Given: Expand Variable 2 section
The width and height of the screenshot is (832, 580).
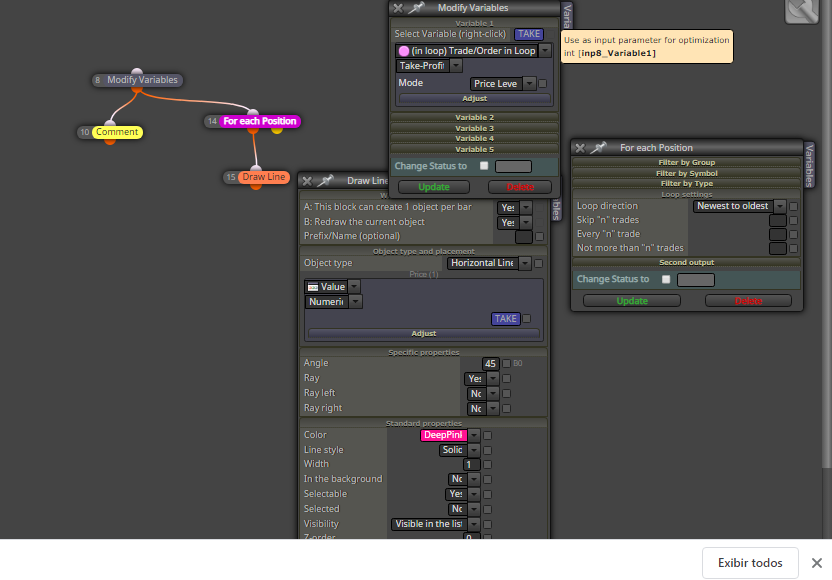Looking at the screenshot, I should [474, 117].
